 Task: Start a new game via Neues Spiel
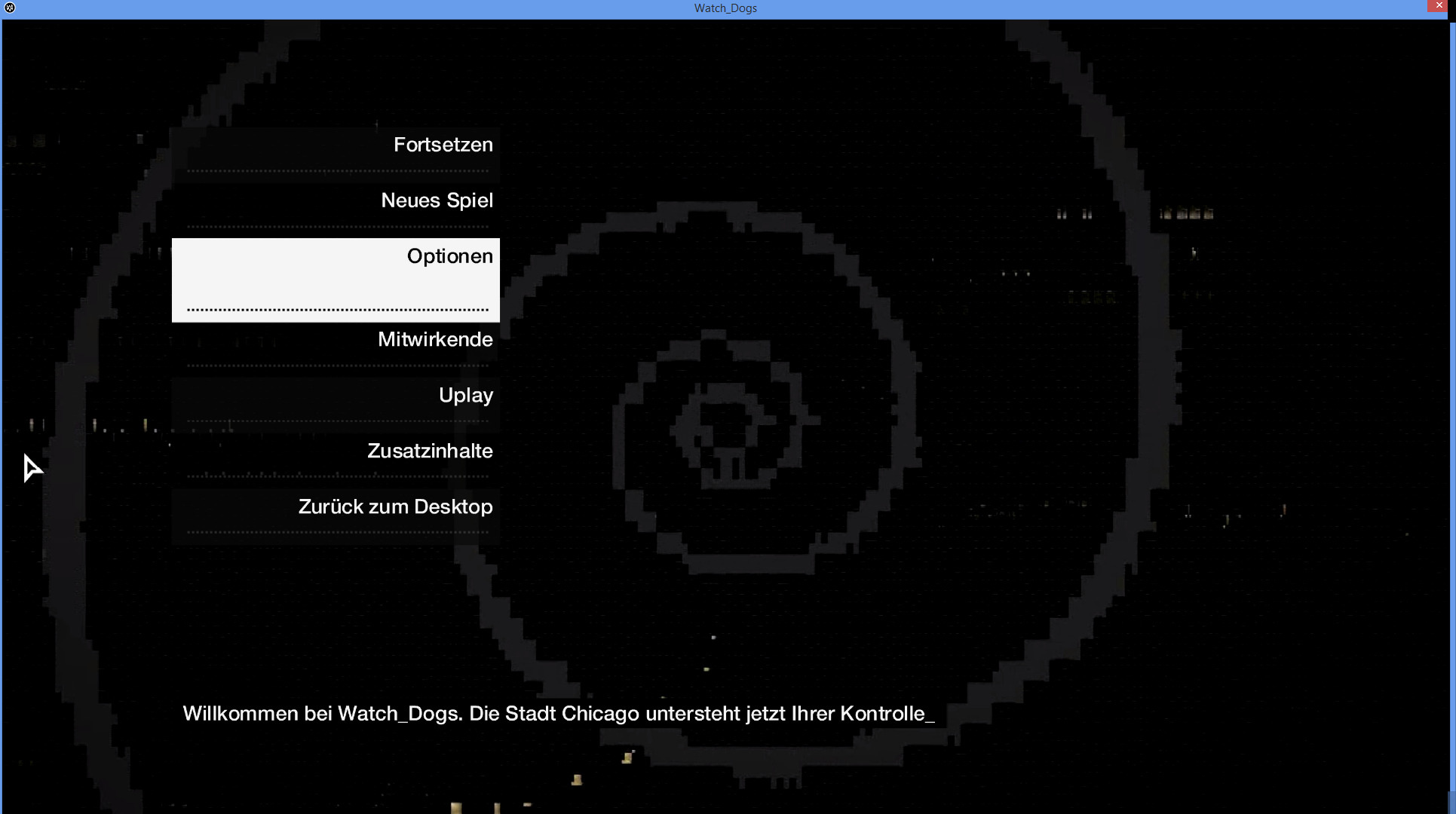click(x=437, y=200)
